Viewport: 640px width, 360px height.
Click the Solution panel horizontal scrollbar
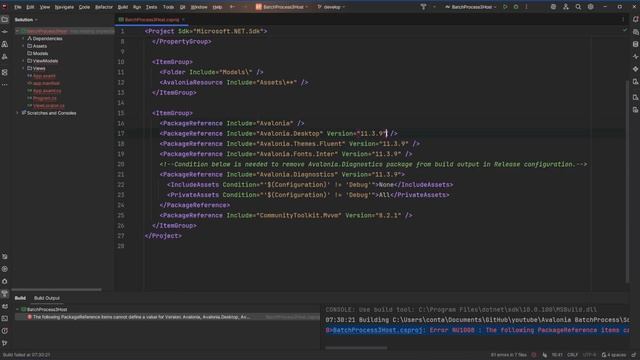[56, 290]
